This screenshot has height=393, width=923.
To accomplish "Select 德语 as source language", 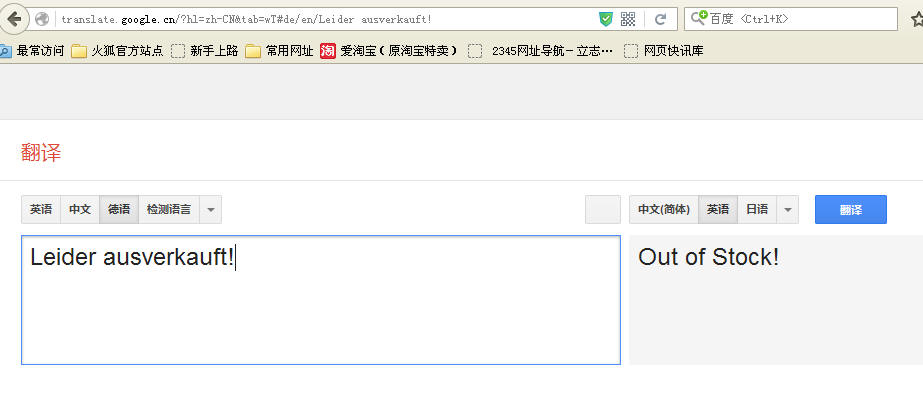I will coord(119,209).
